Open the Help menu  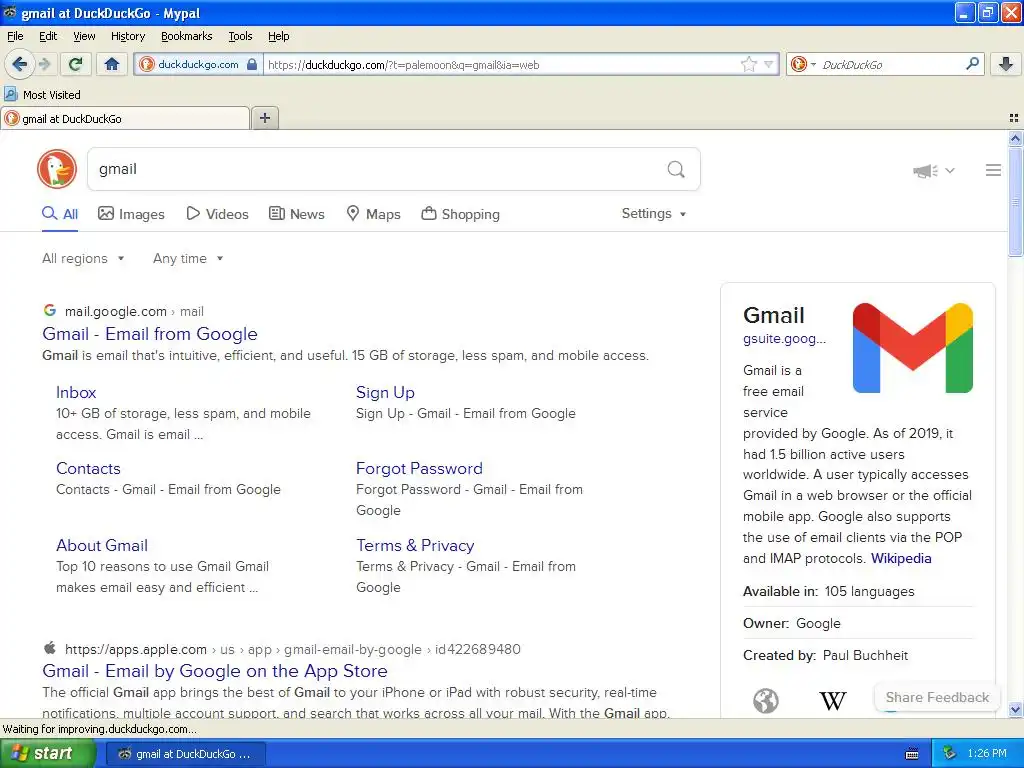click(x=278, y=36)
